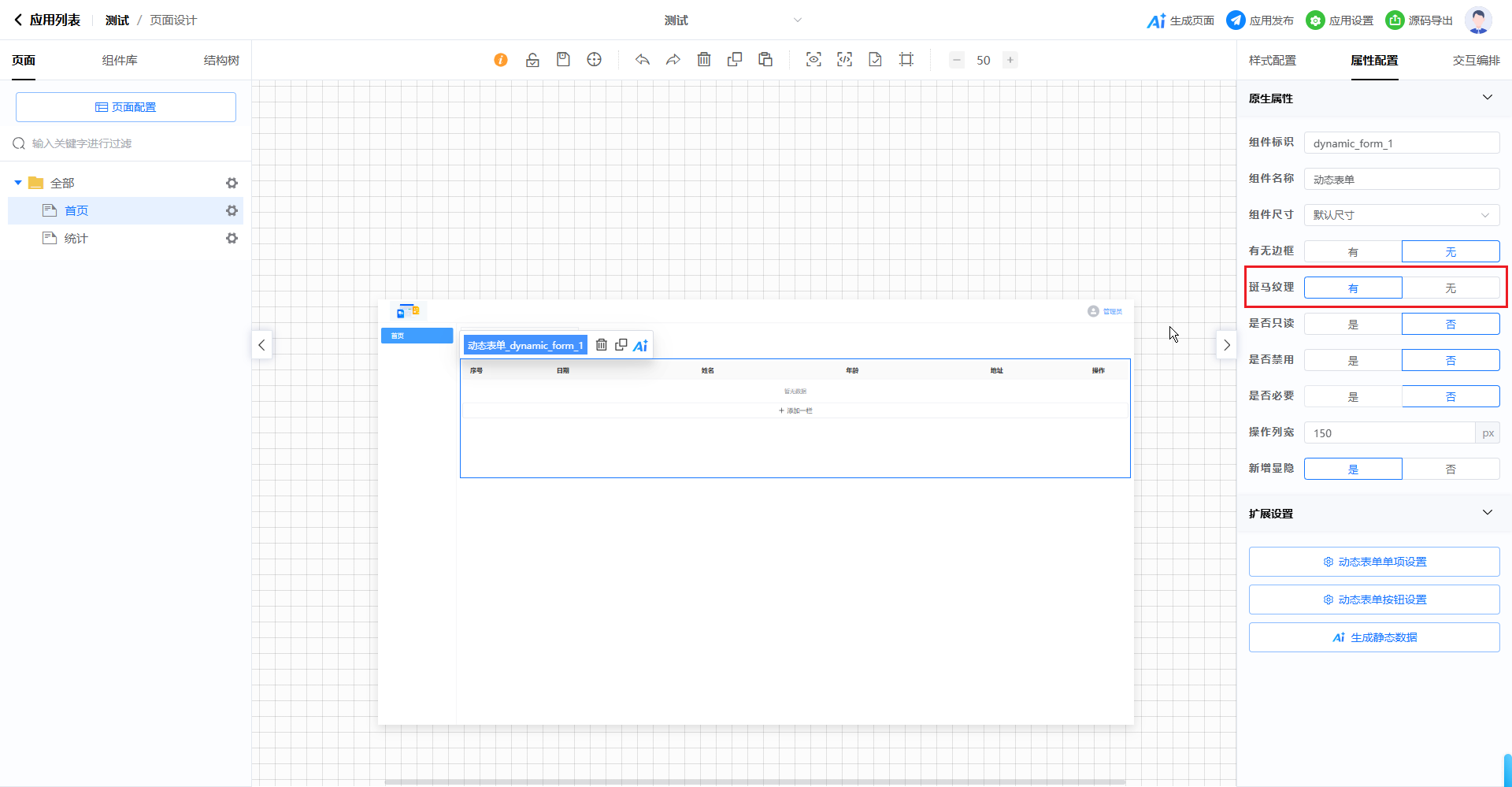
Task: Click the 页面配置 button
Action: 126,107
